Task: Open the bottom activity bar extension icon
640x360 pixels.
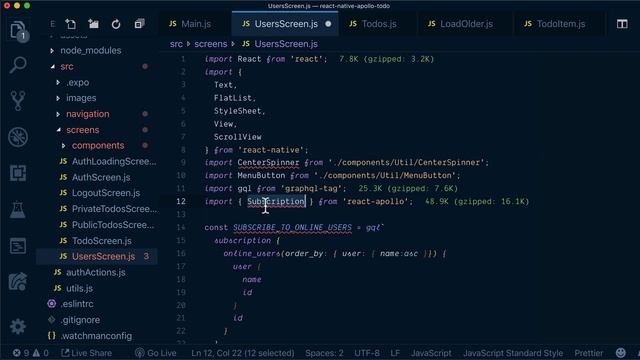Action: click(x=18, y=282)
